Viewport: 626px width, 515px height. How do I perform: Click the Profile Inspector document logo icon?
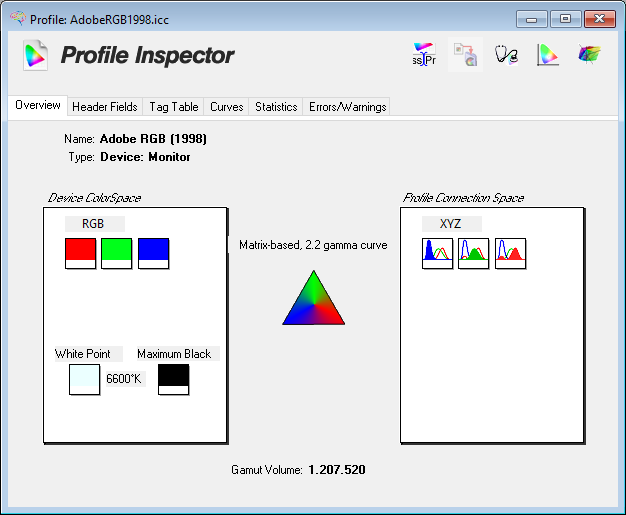pyautogui.click(x=35, y=55)
